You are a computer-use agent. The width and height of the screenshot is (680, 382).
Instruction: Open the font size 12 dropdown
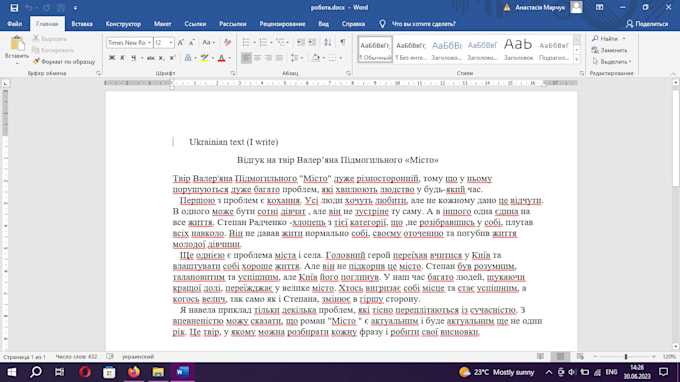pyautogui.click(x=171, y=42)
